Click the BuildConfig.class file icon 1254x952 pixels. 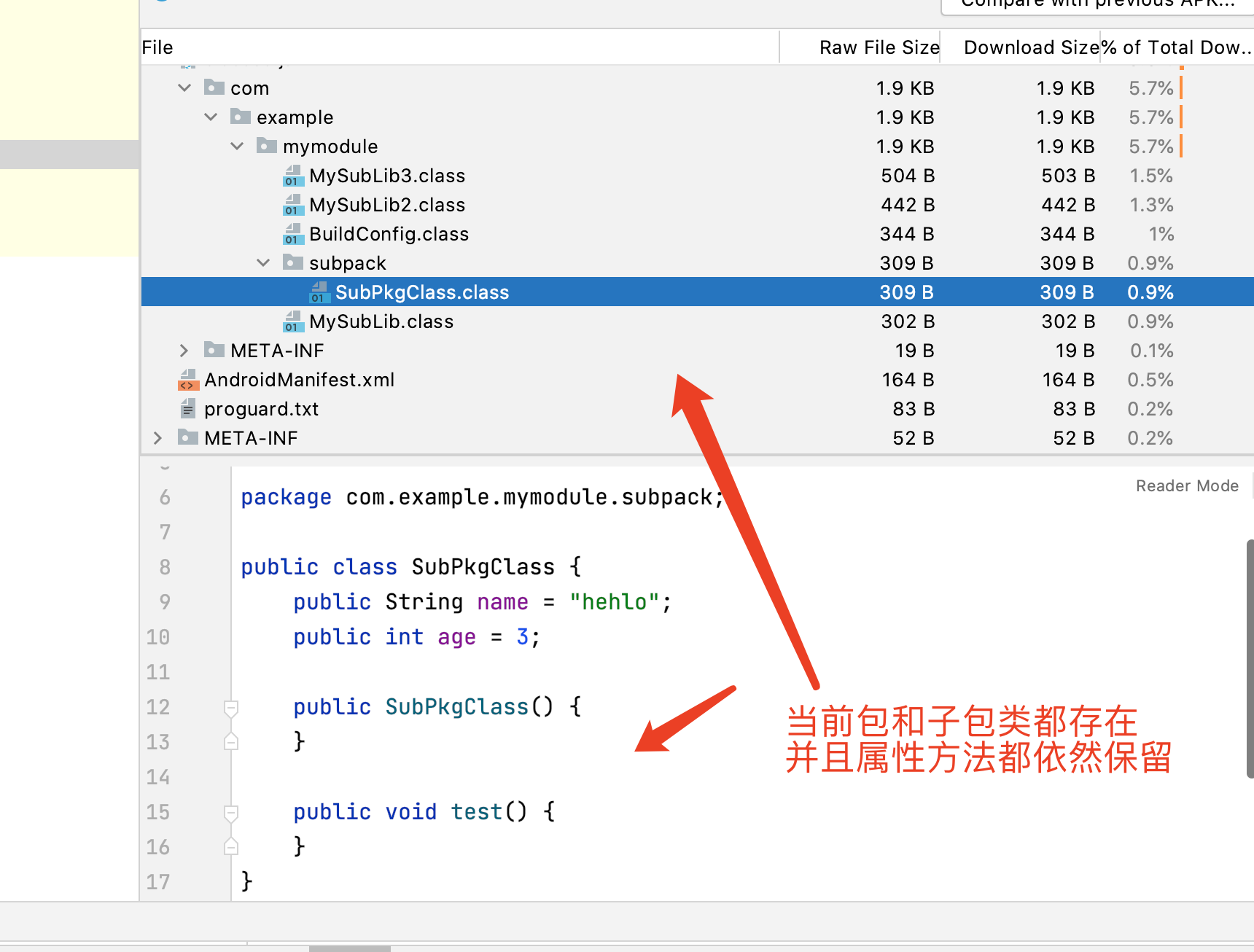tap(292, 234)
